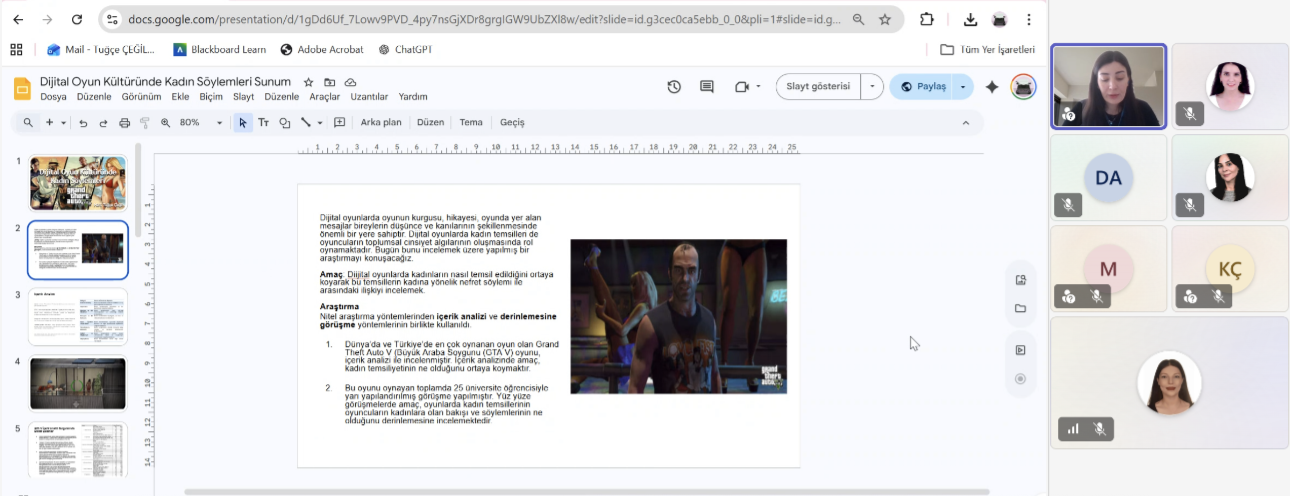This screenshot has height=496, width=1290.
Task: Toggle the bookmark star in address bar
Action: pos(885,19)
